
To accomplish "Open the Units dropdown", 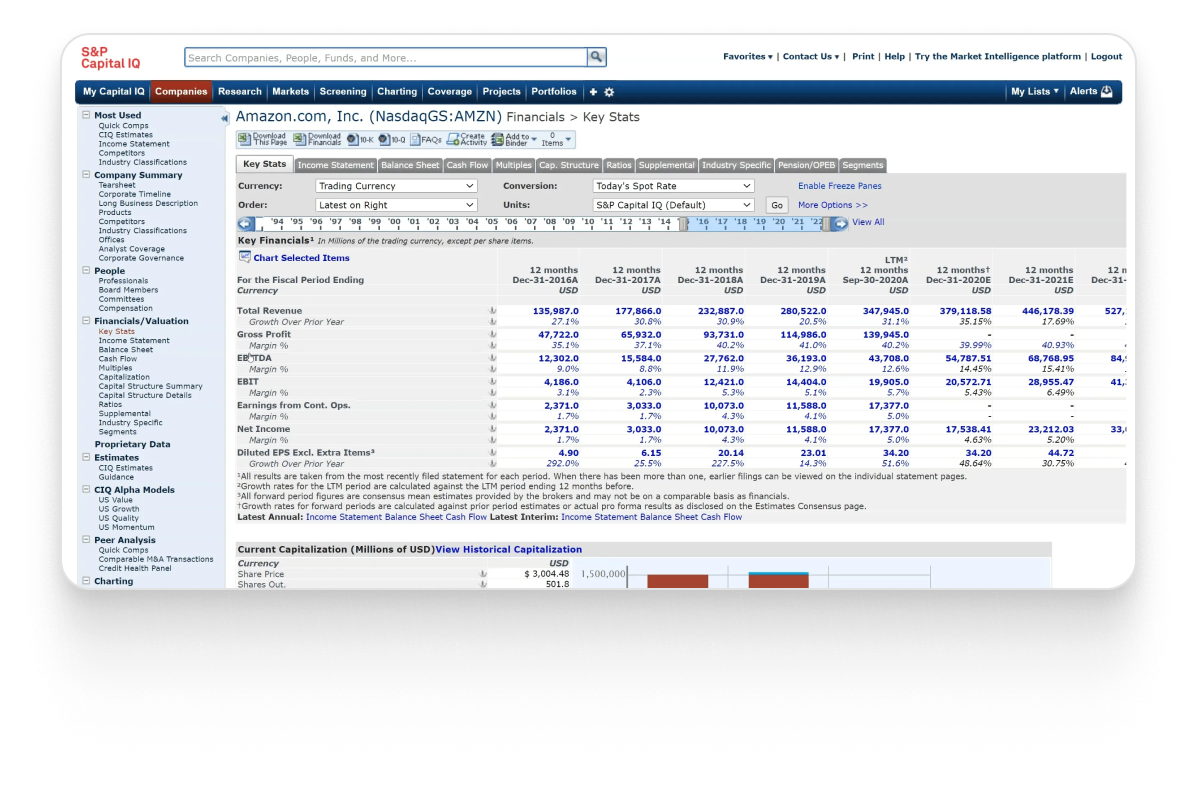I will (673, 205).
